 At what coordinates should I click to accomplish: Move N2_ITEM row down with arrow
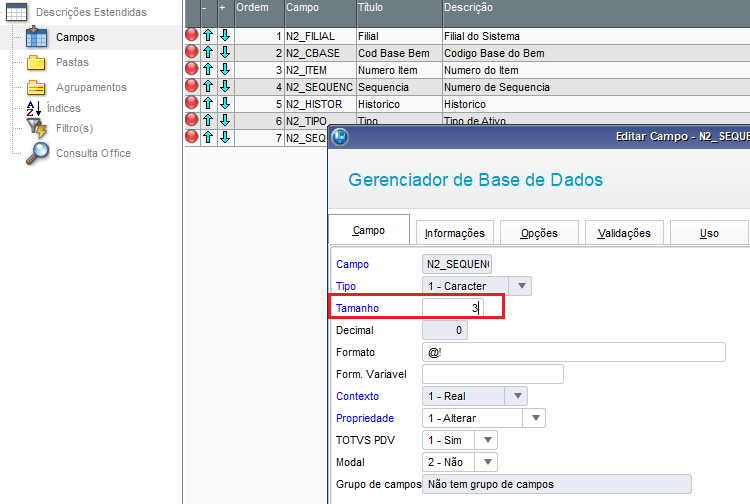(225, 69)
